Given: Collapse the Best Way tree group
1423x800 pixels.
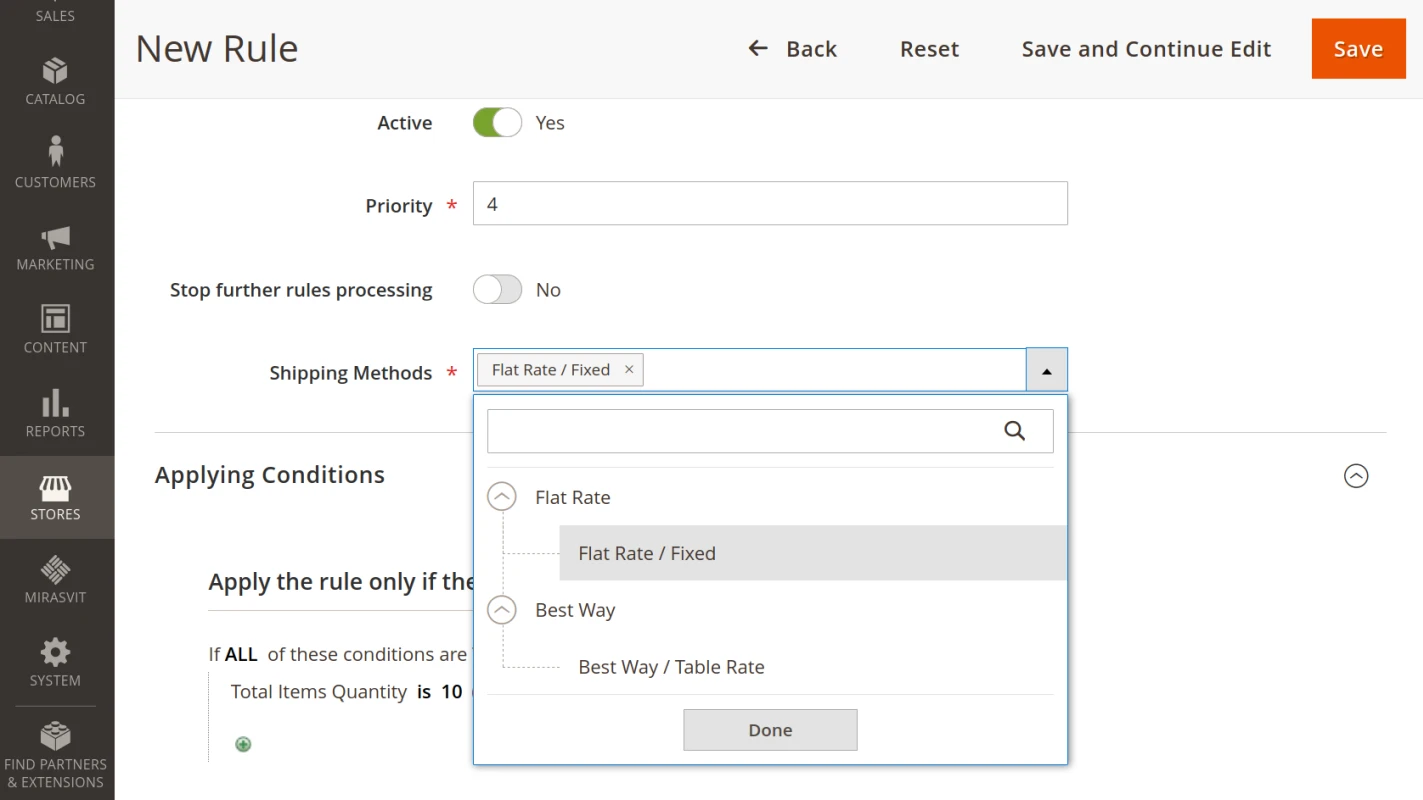Looking at the screenshot, I should pos(502,610).
